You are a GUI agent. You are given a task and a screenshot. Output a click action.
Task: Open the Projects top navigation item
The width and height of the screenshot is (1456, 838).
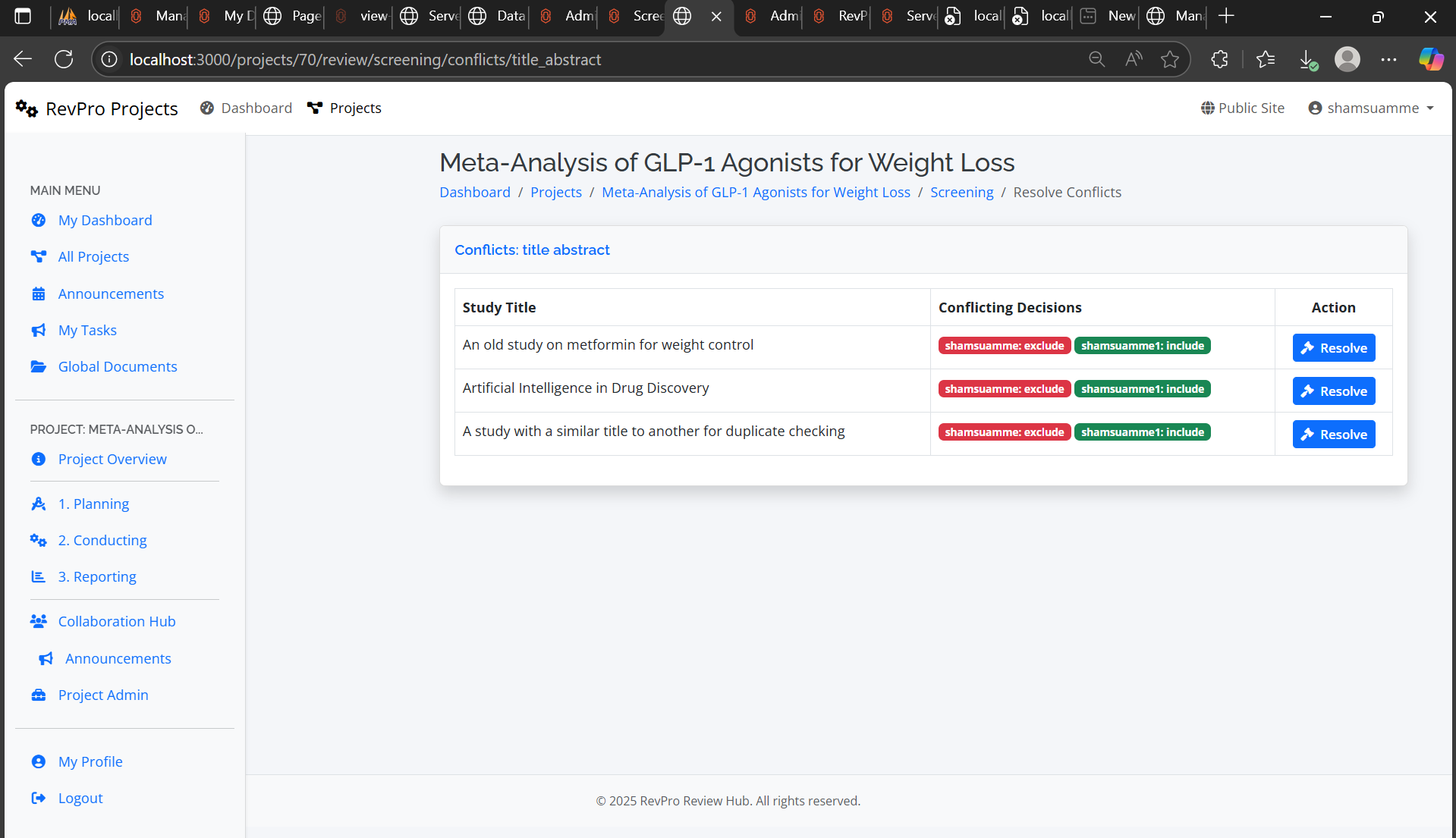click(x=344, y=108)
